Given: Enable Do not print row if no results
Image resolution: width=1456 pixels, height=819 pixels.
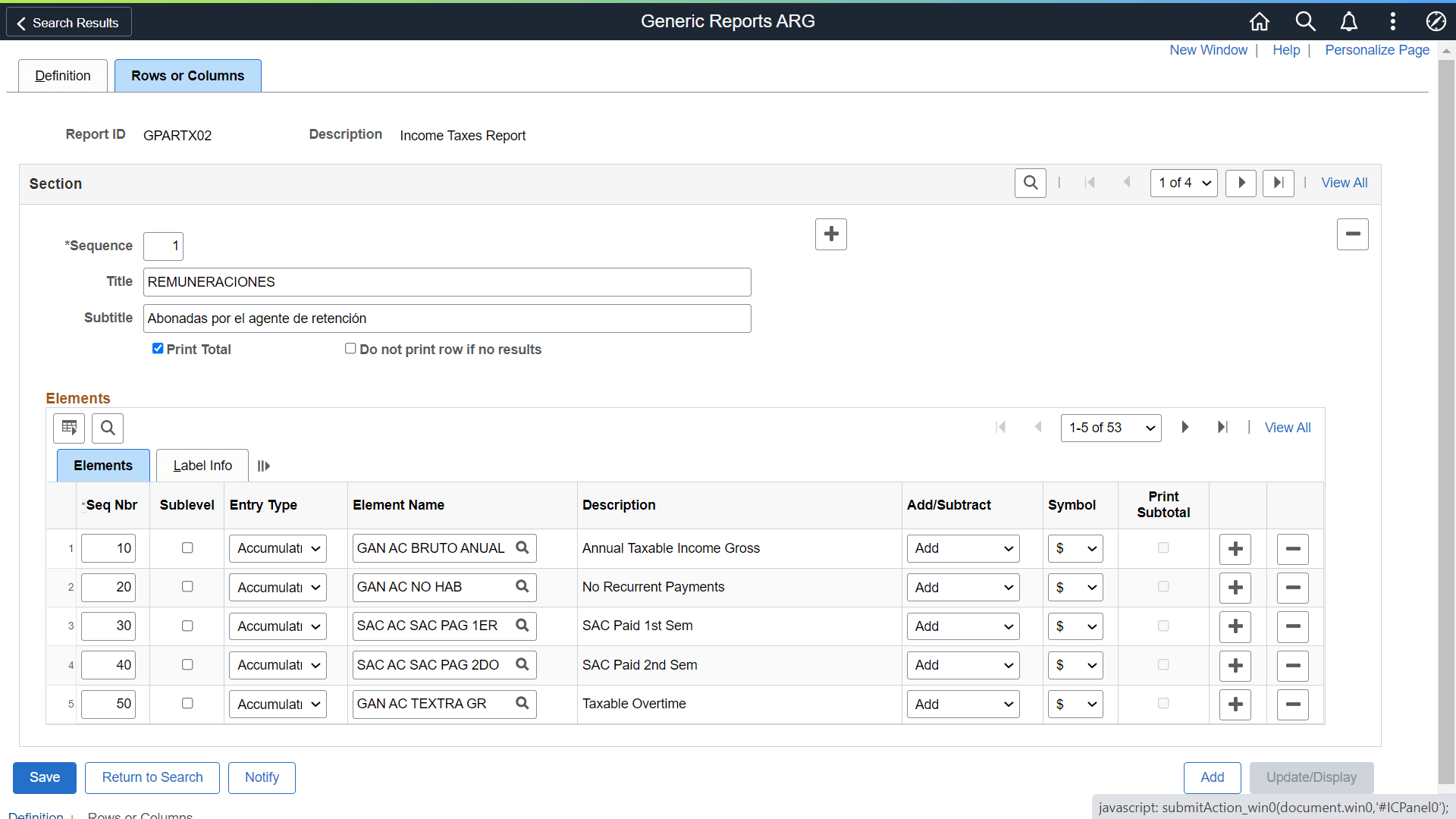Looking at the screenshot, I should [350, 348].
